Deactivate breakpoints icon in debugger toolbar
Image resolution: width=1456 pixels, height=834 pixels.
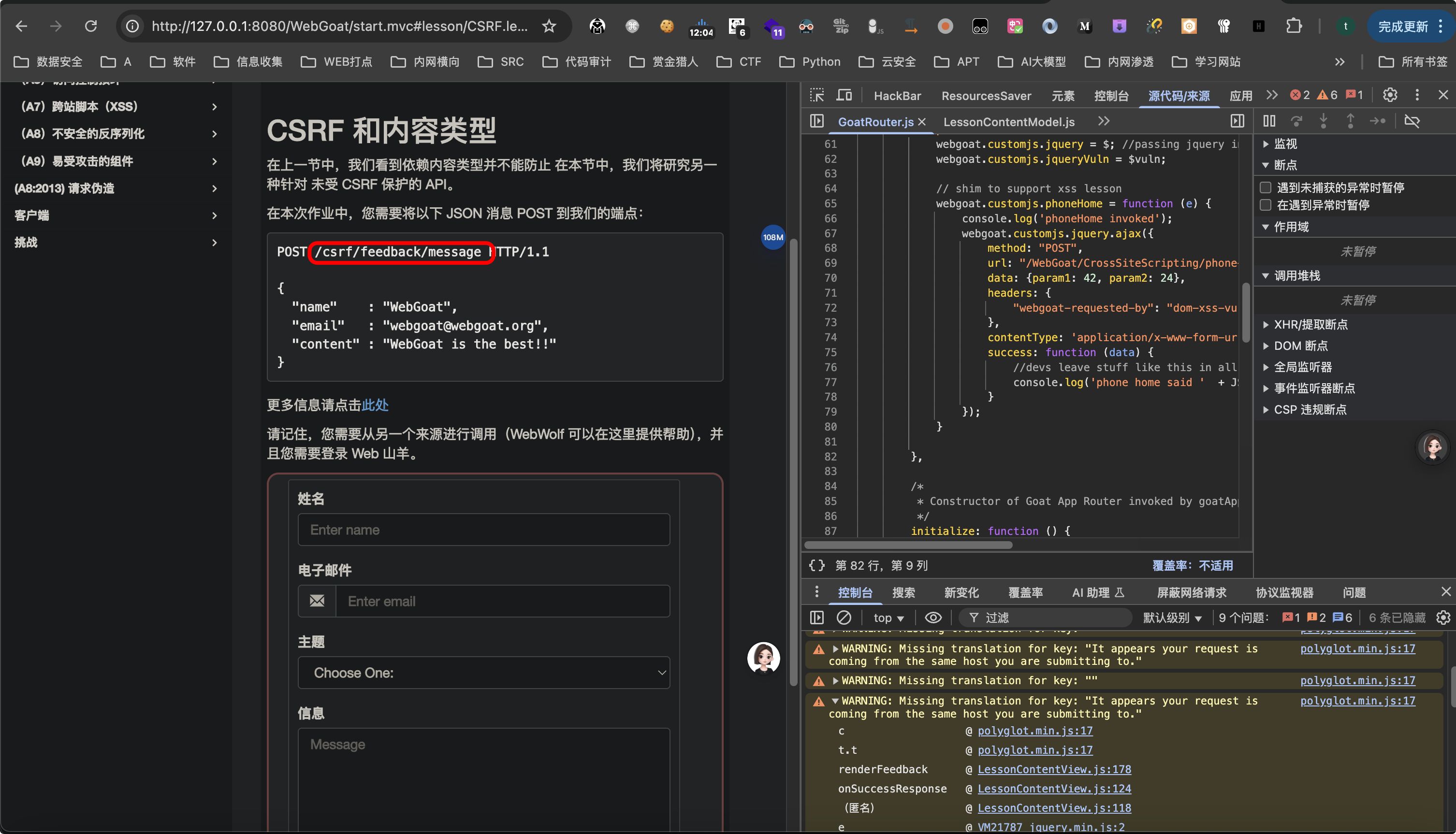pos(1412,121)
